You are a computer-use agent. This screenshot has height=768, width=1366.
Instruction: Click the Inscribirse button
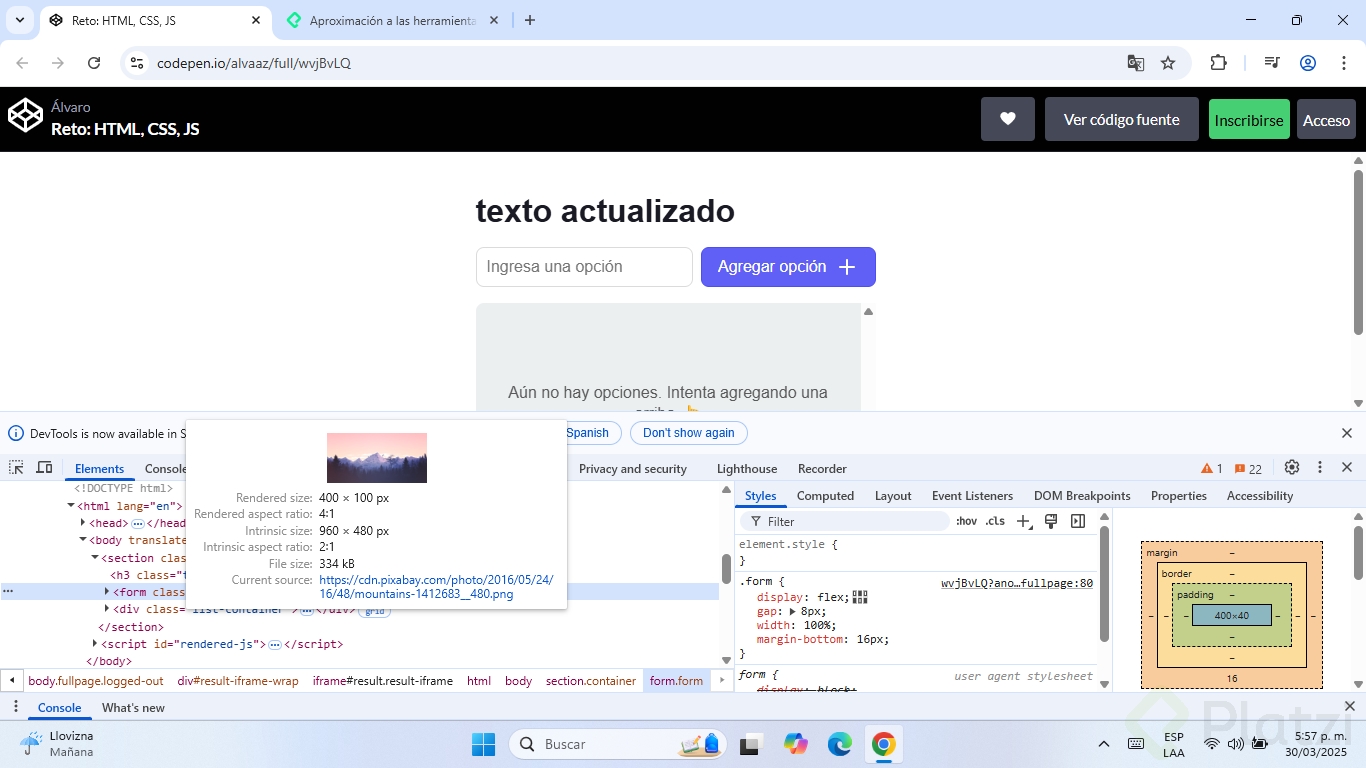click(x=1249, y=120)
